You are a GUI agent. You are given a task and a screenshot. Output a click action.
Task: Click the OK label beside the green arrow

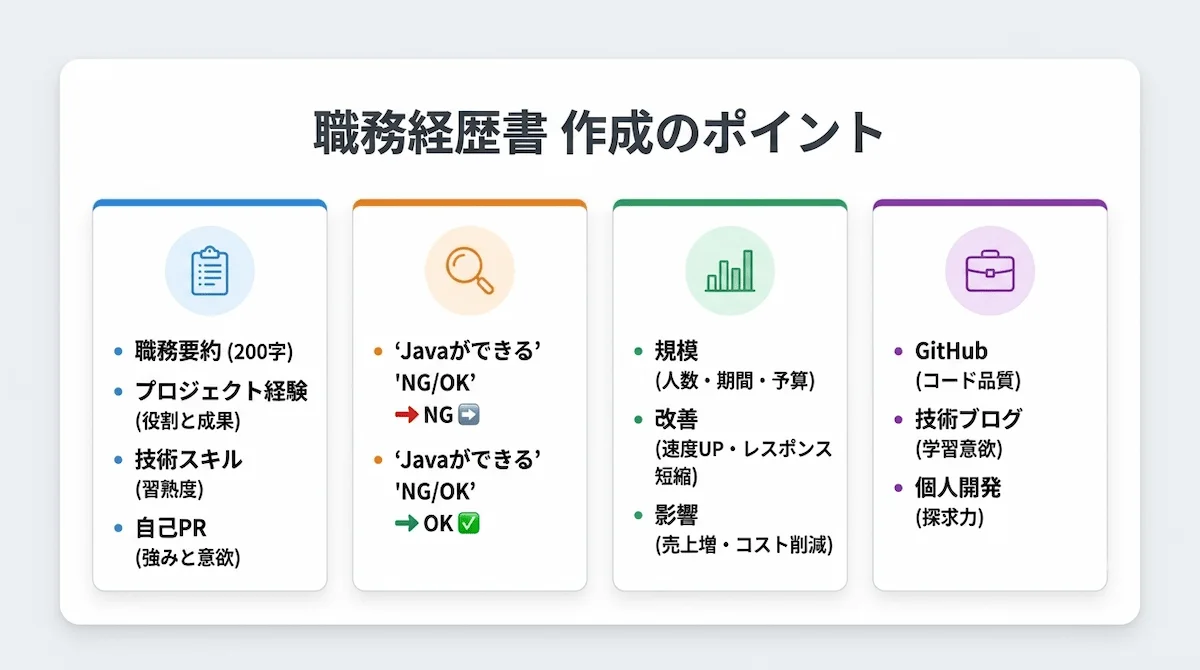point(438,523)
